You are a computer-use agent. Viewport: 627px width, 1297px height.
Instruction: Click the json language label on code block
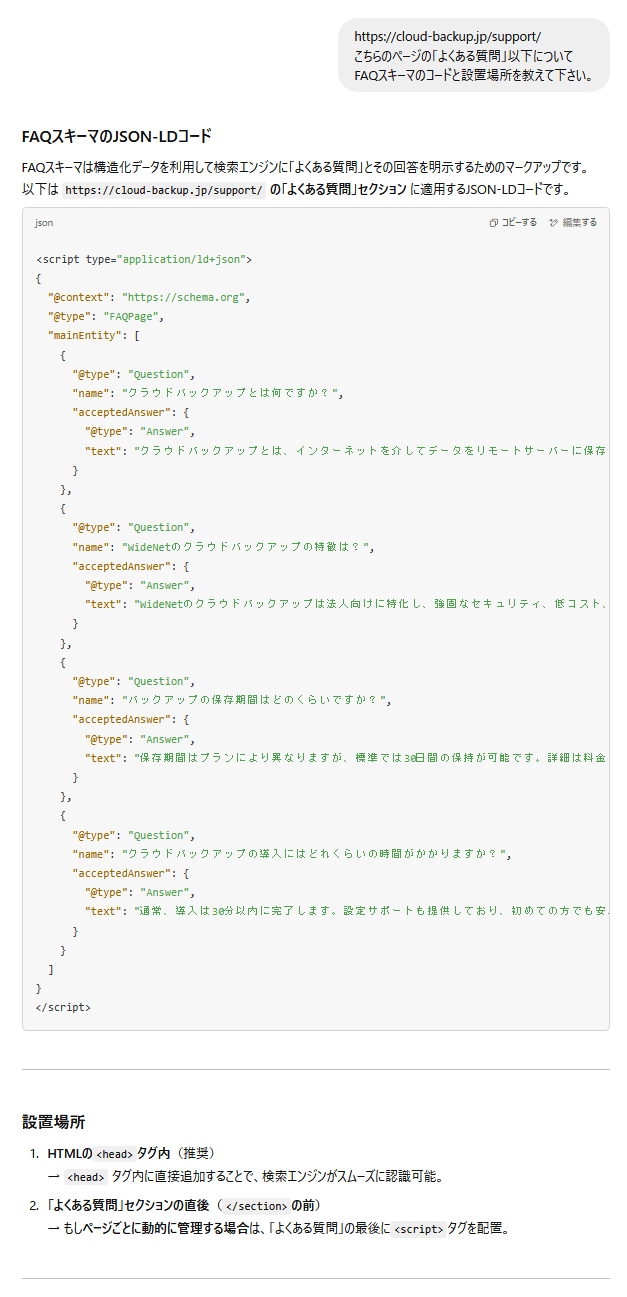point(44,222)
